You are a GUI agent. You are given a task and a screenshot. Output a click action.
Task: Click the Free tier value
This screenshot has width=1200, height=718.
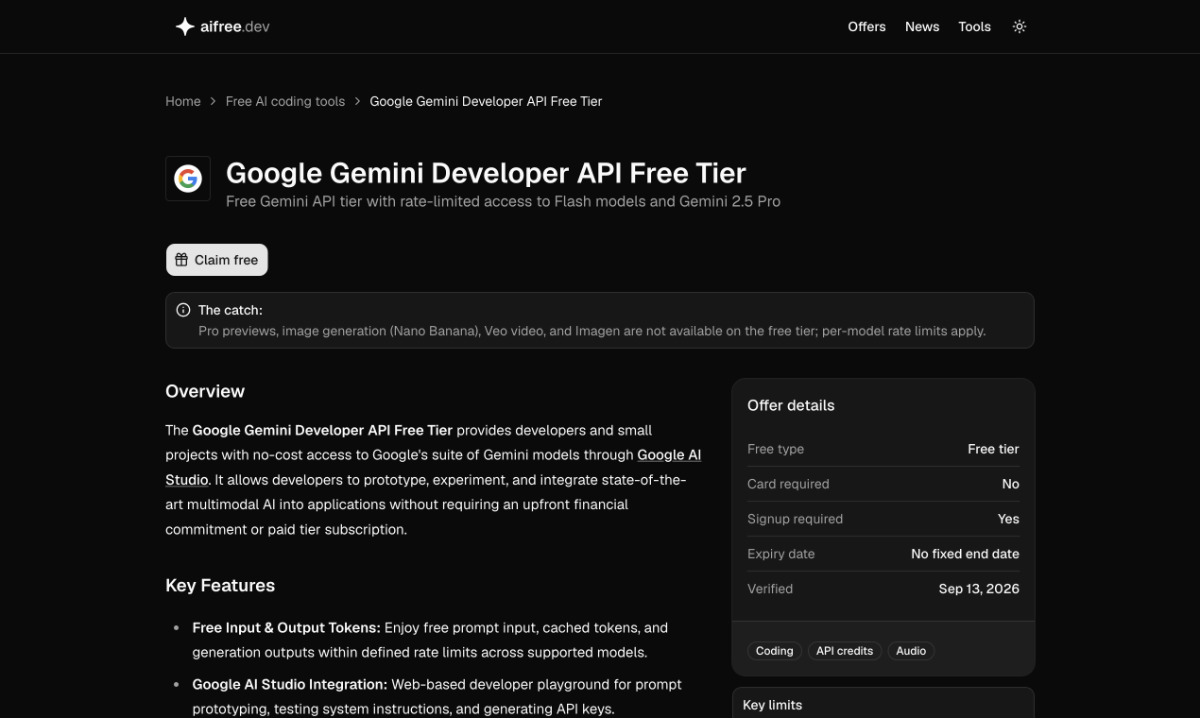point(993,449)
